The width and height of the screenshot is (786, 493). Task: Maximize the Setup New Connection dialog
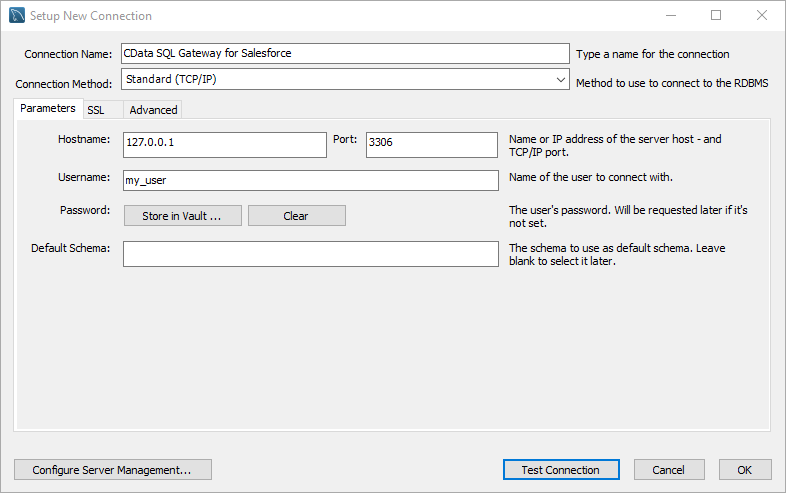click(716, 16)
